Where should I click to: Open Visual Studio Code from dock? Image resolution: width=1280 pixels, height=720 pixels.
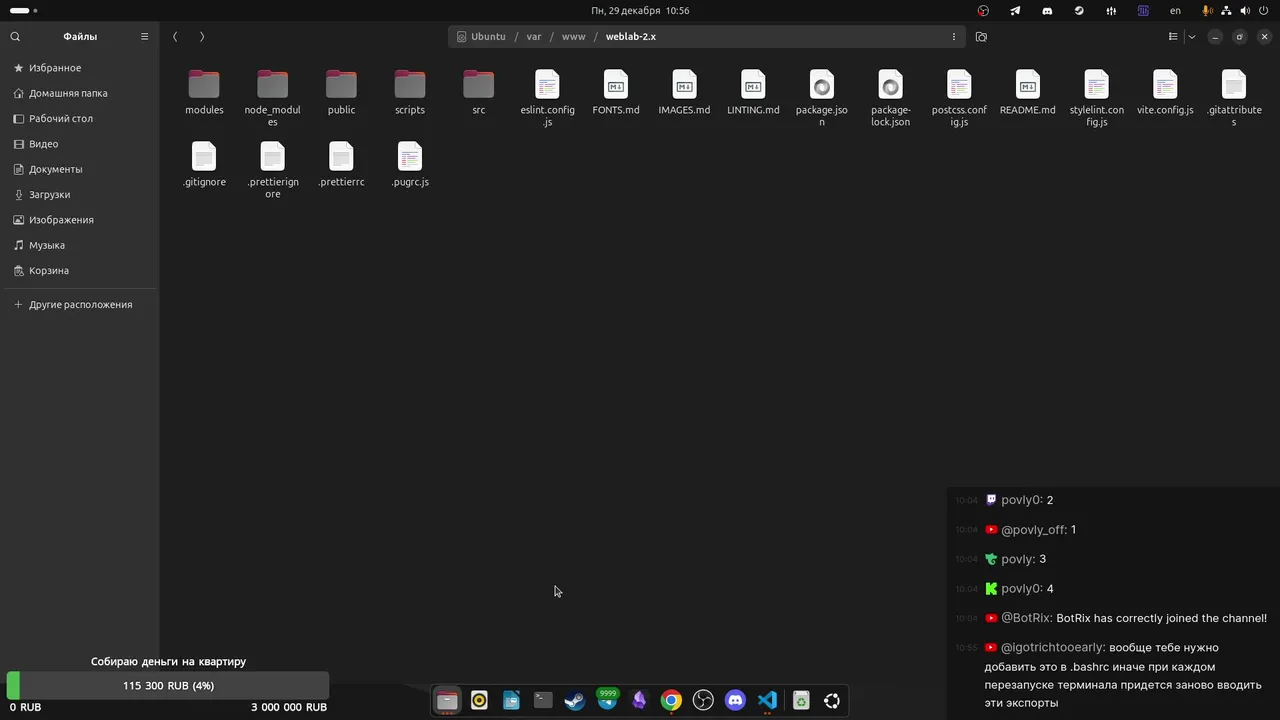click(767, 700)
